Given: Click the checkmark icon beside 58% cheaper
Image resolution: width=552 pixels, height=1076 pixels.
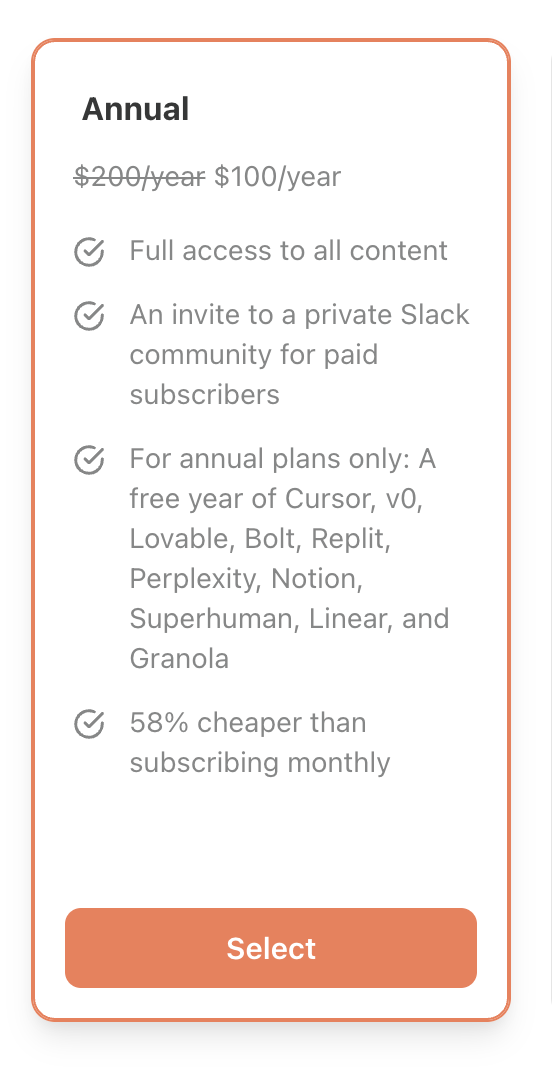Looking at the screenshot, I should (x=89, y=723).
